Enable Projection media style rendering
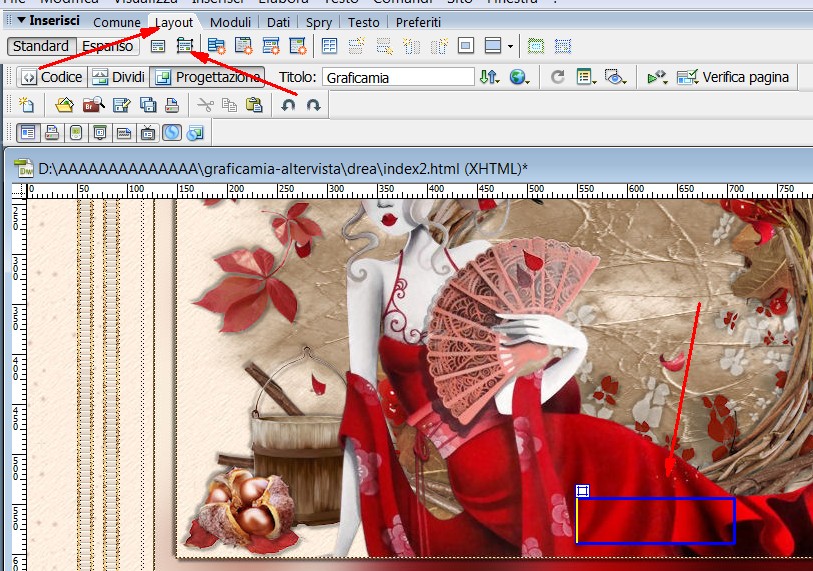This screenshot has width=813, height=571. click(100, 133)
